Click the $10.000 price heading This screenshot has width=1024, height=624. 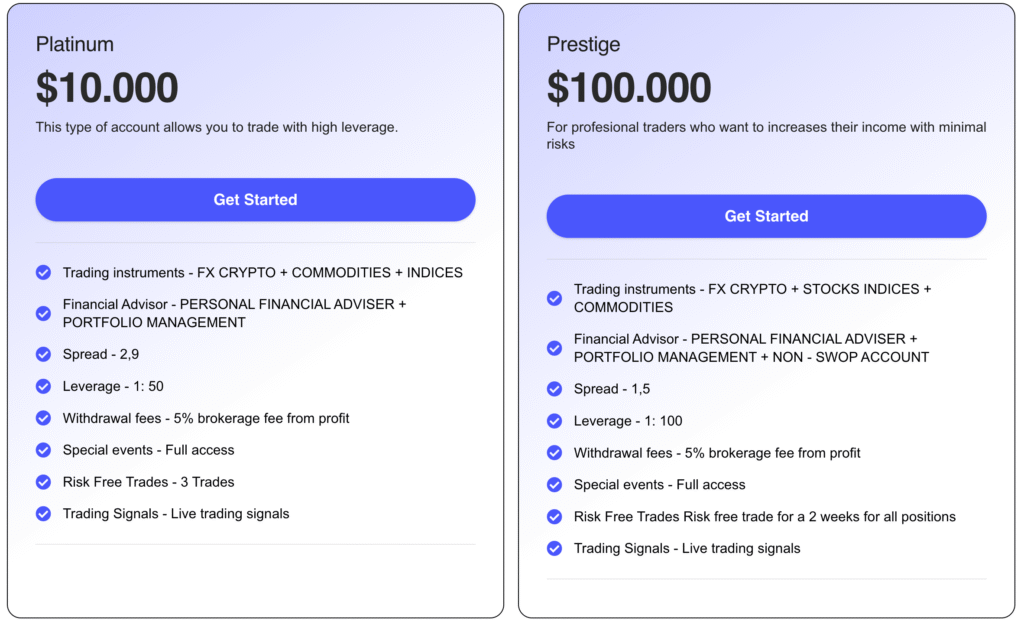(x=107, y=88)
